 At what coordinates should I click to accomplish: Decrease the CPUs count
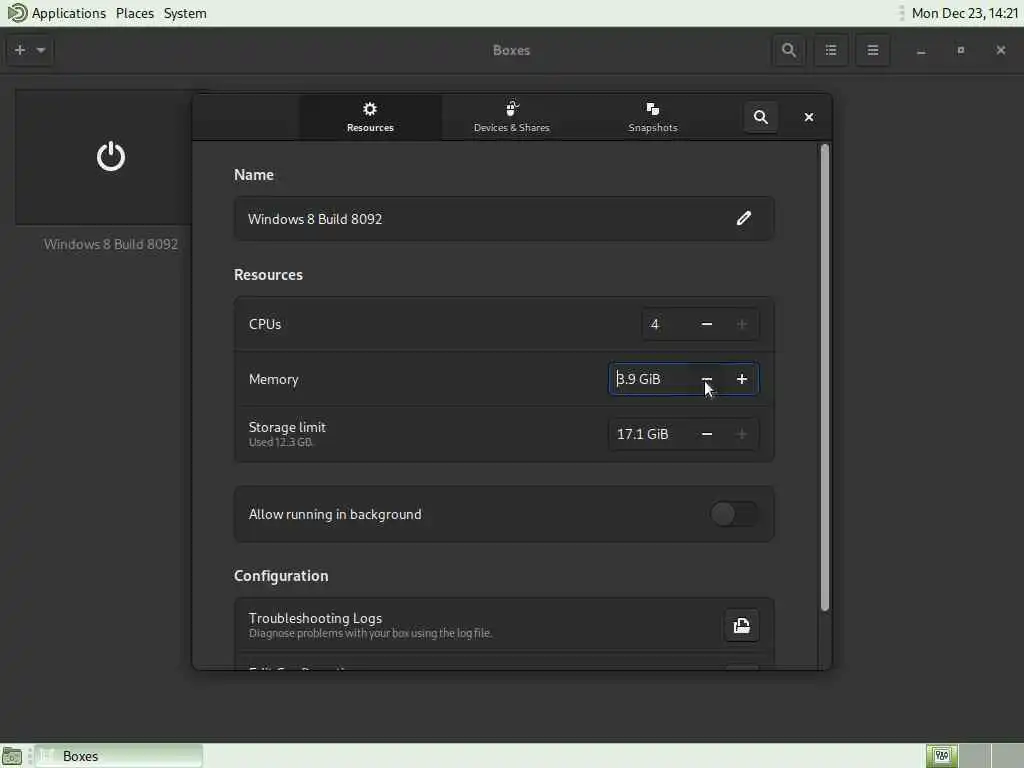(x=707, y=325)
